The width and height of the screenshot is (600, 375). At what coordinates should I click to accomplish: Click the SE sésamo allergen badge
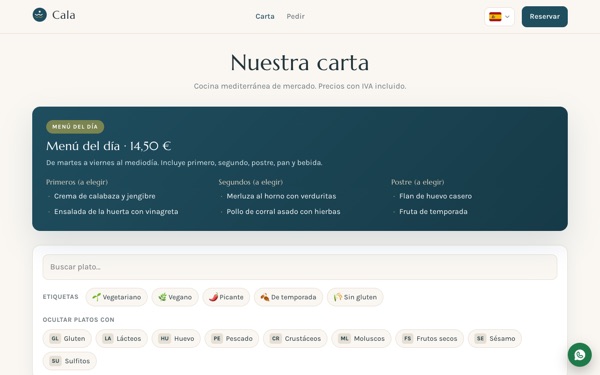coord(480,338)
